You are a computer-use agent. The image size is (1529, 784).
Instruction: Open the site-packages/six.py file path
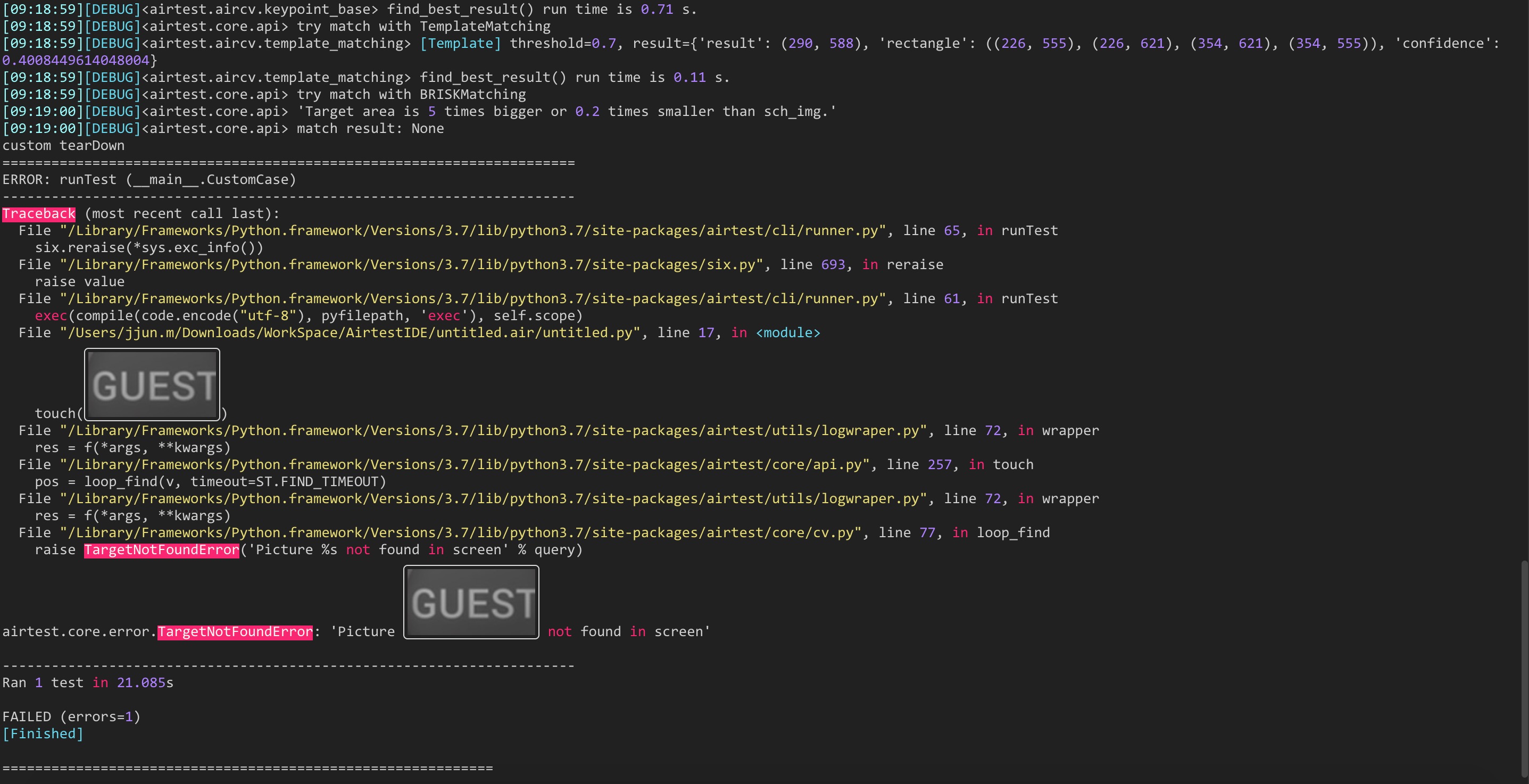coord(411,265)
